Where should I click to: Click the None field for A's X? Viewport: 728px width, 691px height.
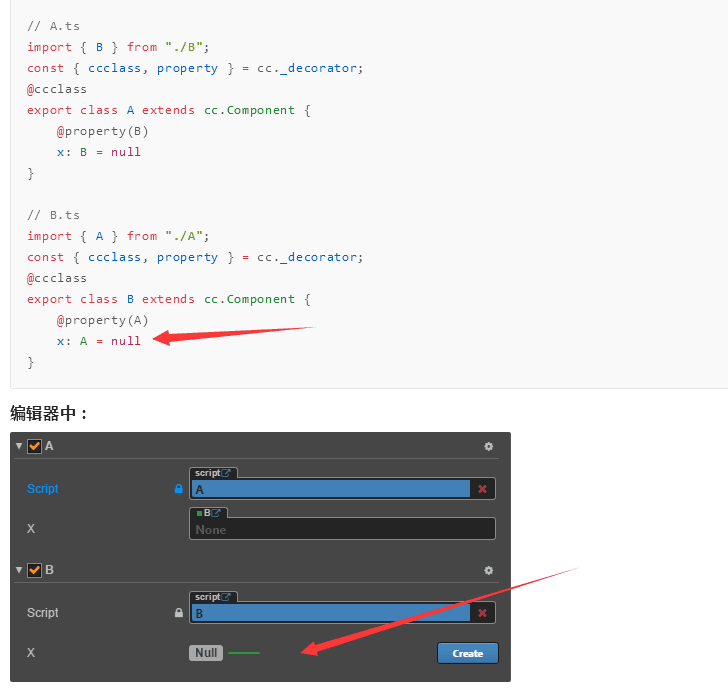[x=342, y=529]
